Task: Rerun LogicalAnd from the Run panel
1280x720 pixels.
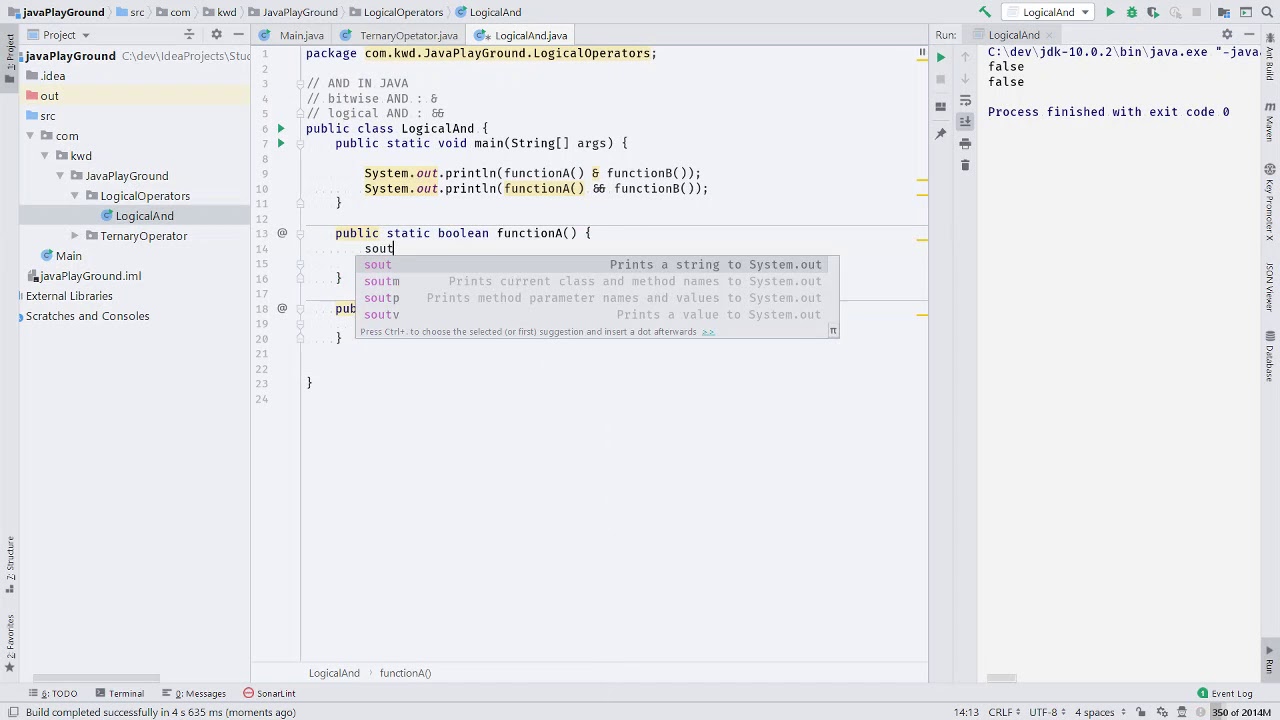Action: point(941,57)
